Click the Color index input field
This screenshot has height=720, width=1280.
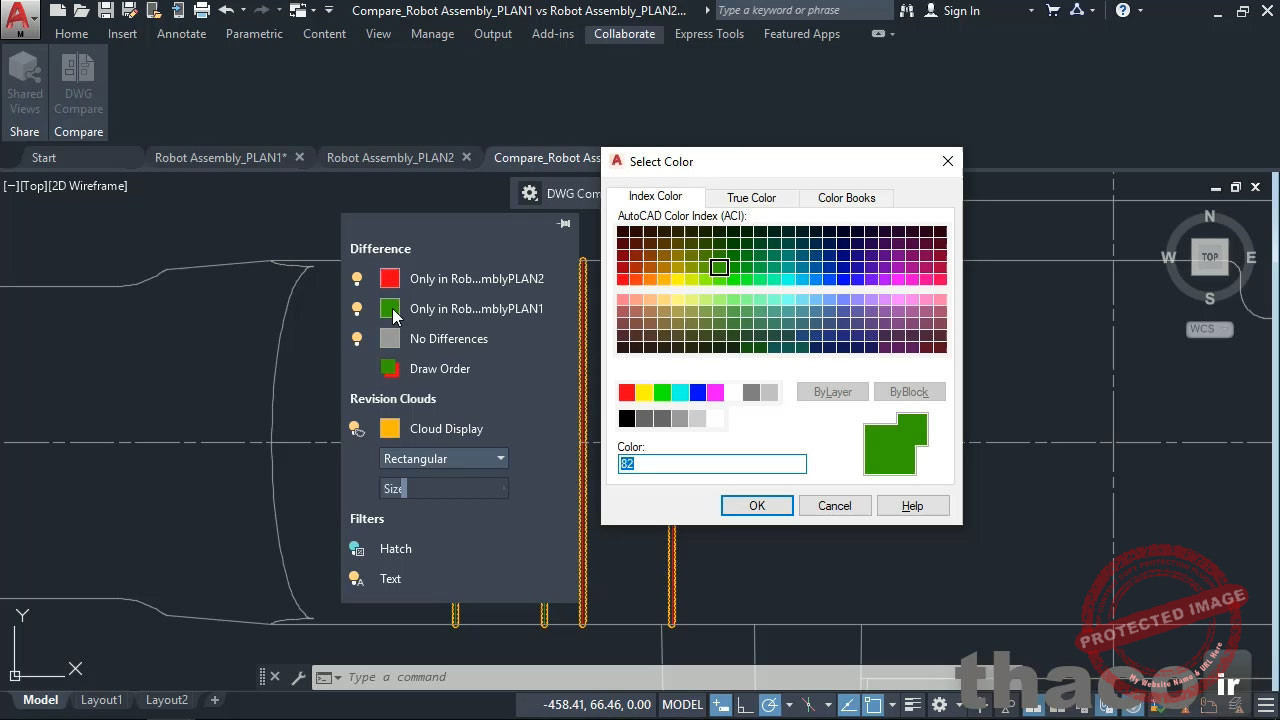pyautogui.click(x=712, y=464)
